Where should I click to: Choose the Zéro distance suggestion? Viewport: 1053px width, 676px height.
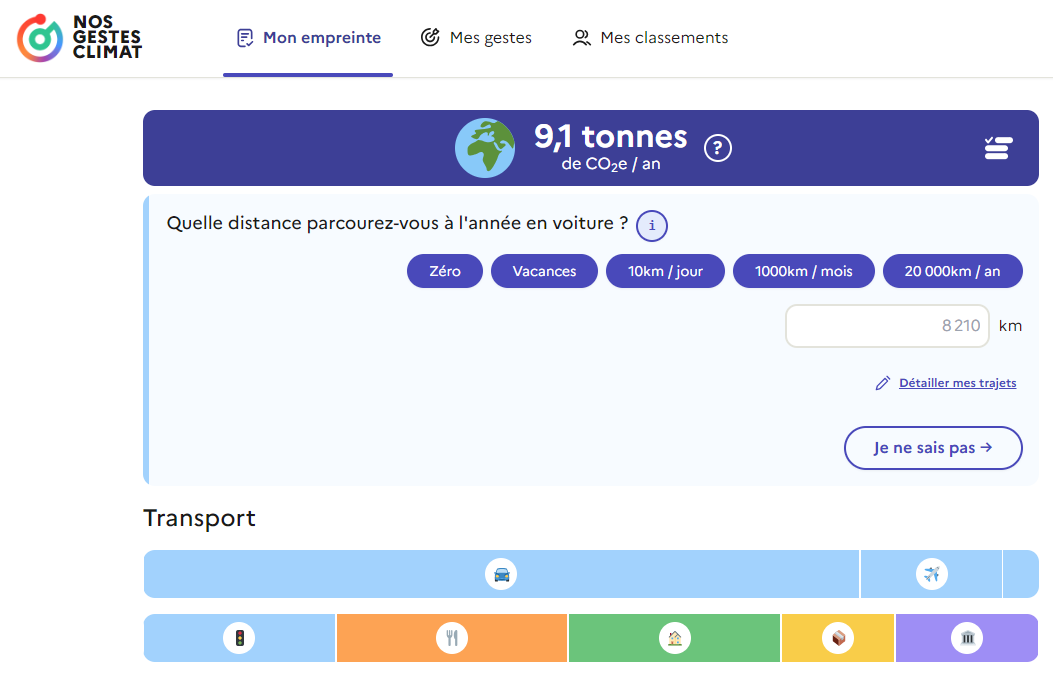[x=445, y=271]
